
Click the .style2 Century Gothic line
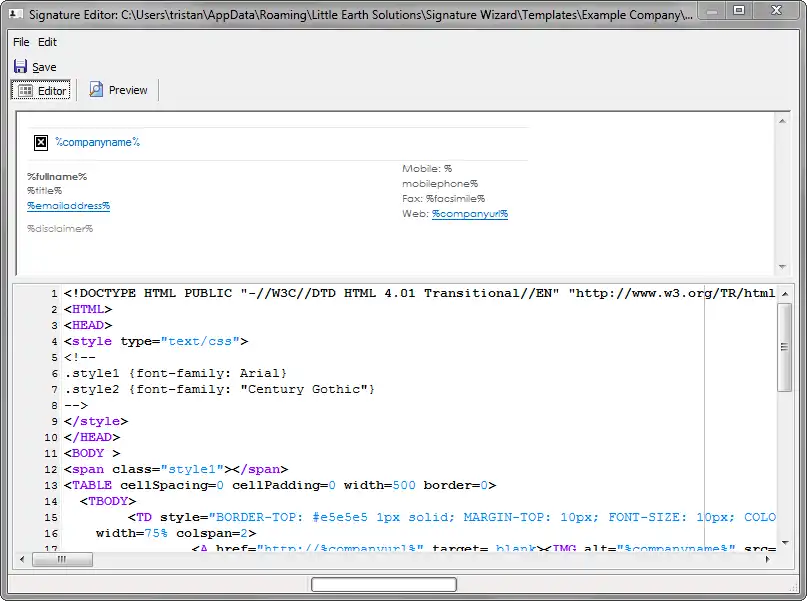pyautogui.click(x=220, y=389)
